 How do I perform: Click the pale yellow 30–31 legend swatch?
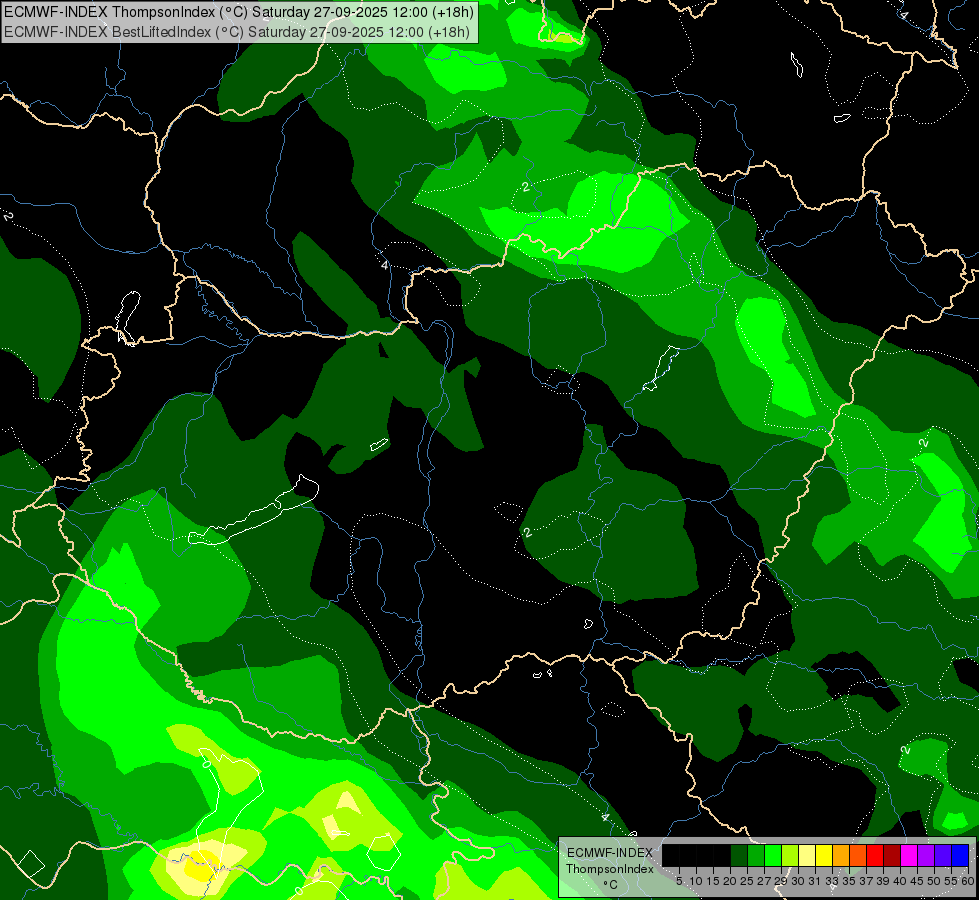(x=807, y=855)
